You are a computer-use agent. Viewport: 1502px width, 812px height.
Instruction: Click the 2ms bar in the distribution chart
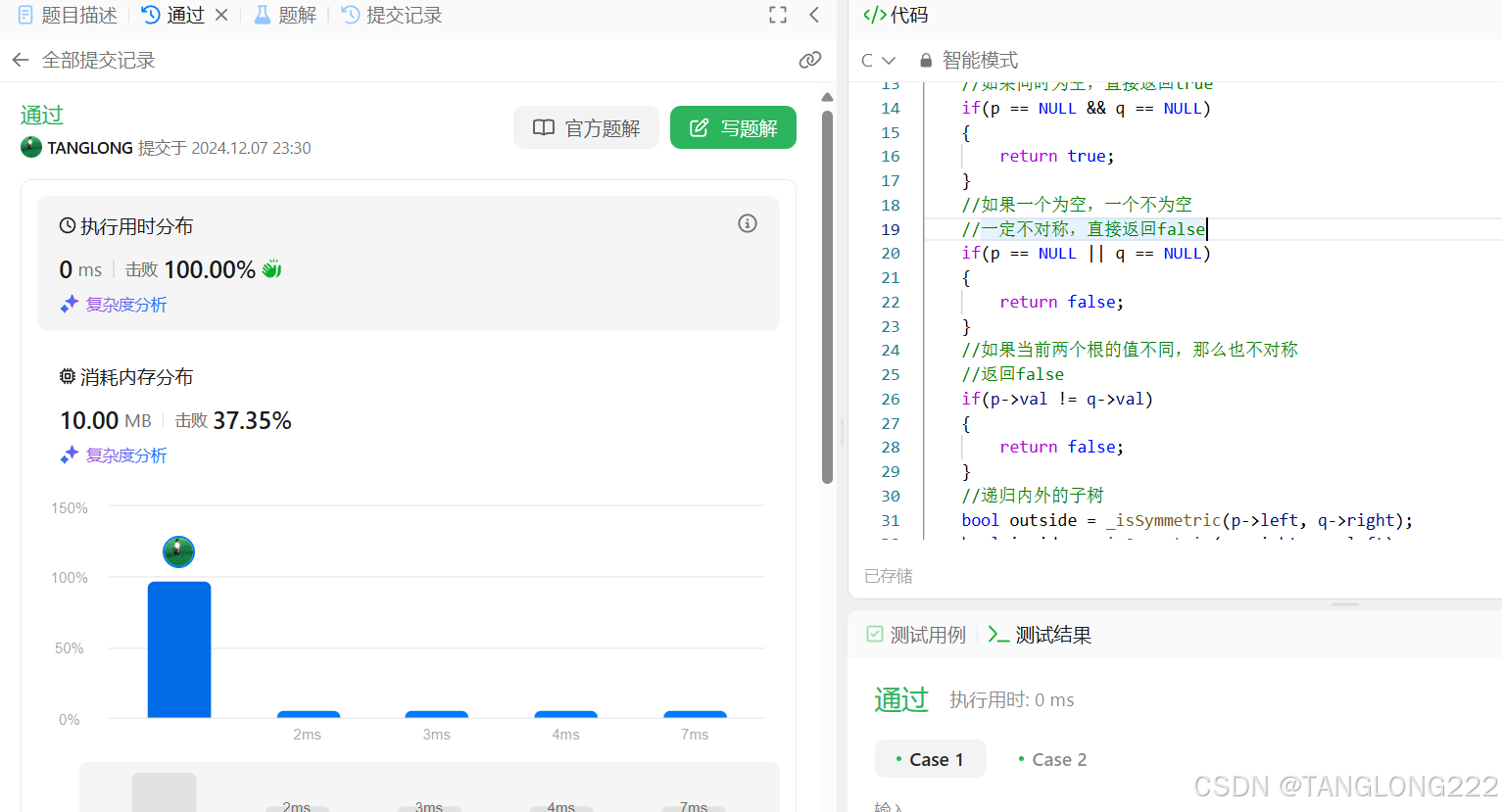[x=308, y=714]
